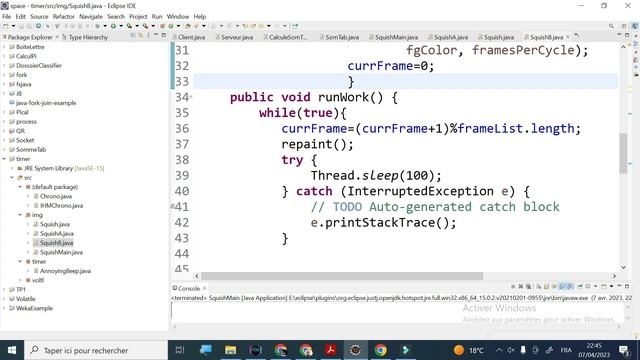Image resolution: width=640 pixels, height=360 pixels.
Task: Collapse the timer project node
Action: 4,159
